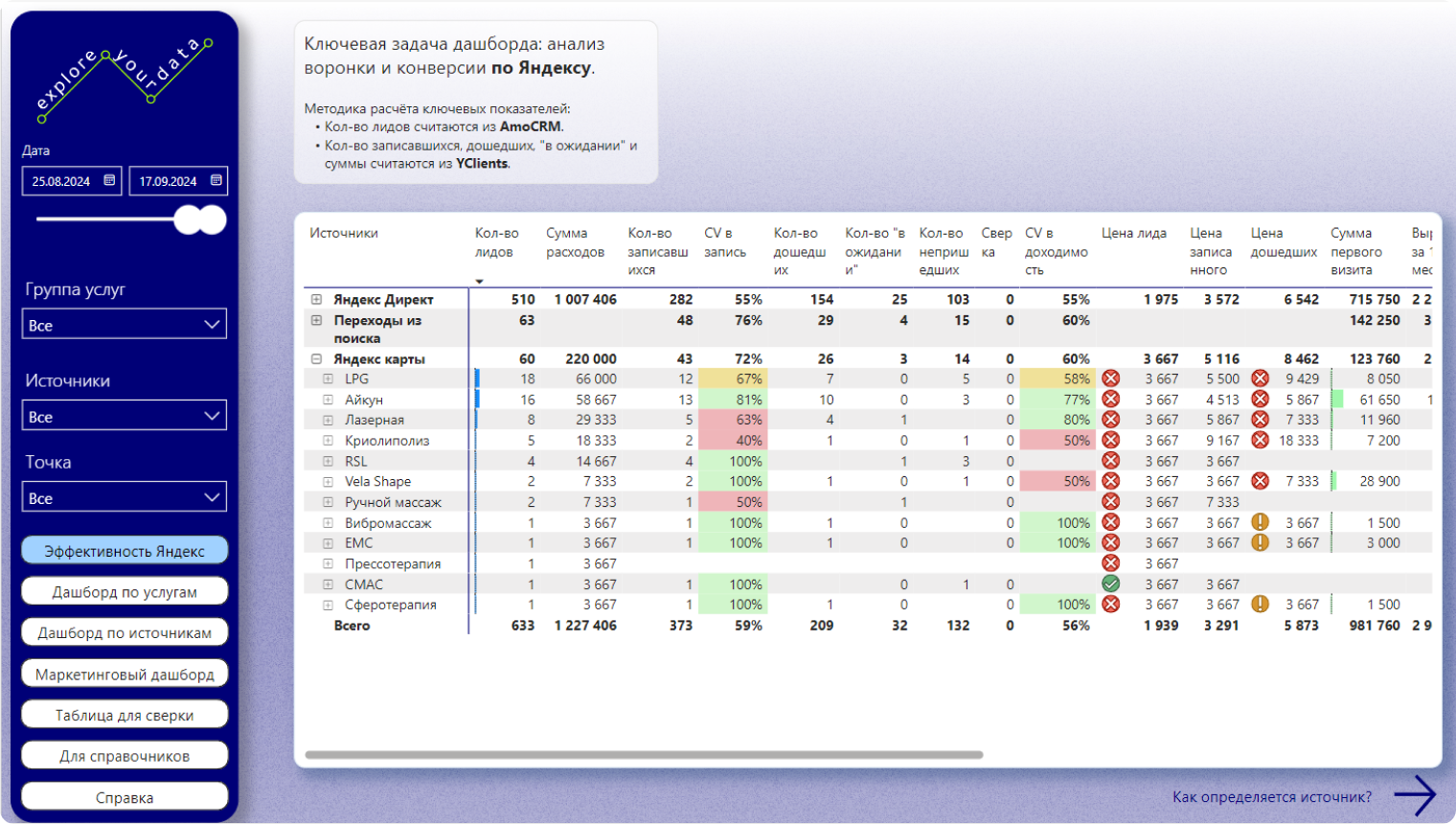This screenshot has height=824, width=1456.
Task: Click red X icon before LPG Цена дошедших 9 429
Action: (x=1261, y=378)
